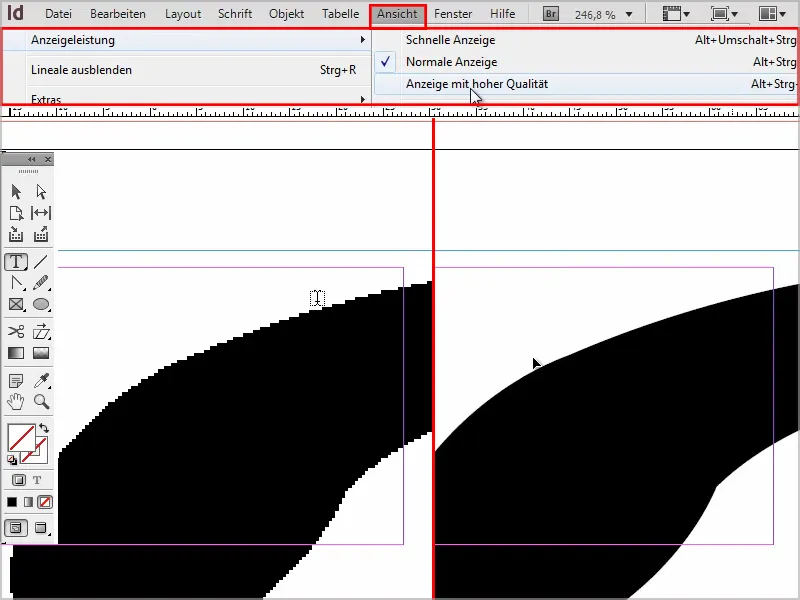The height and width of the screenshot is (600, 800).
Task: Activate the Zoom magnifier tool
Action: 41,402
